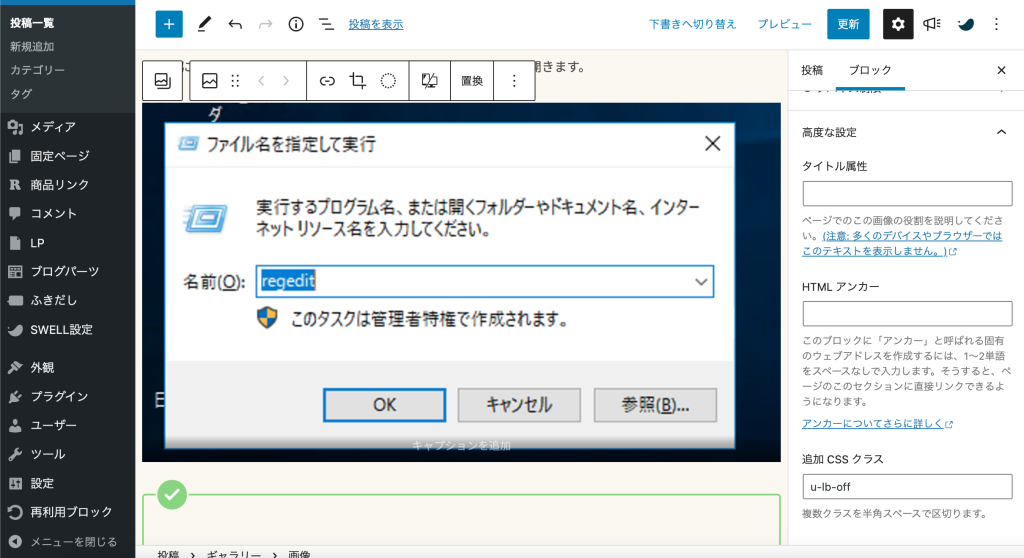Click the green checkmark block icon
The image size is (1024, 558).
pos(172,495)
